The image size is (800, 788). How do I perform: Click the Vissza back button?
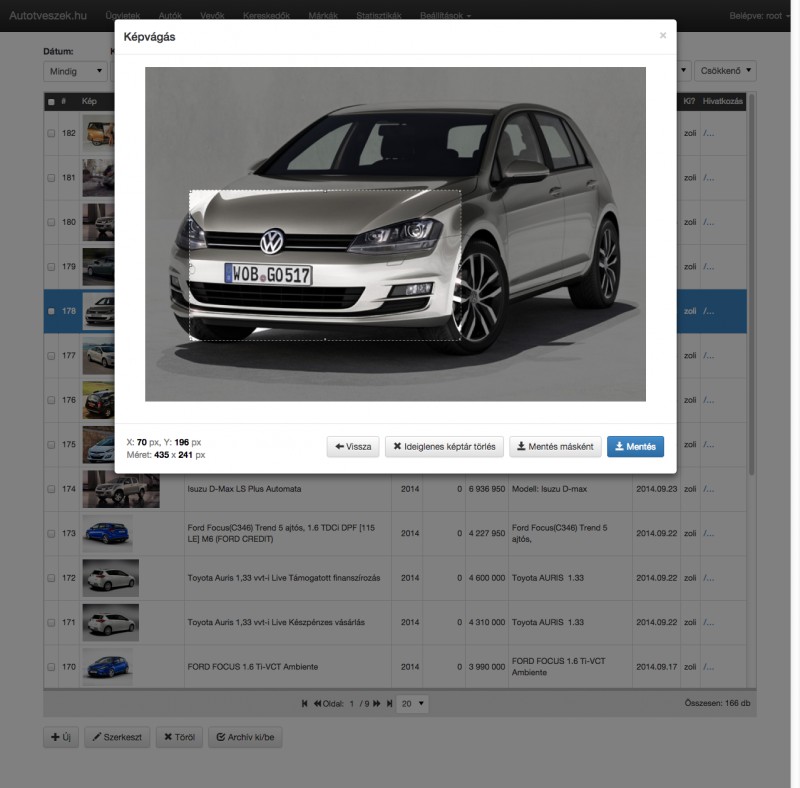tap(353, 447)
